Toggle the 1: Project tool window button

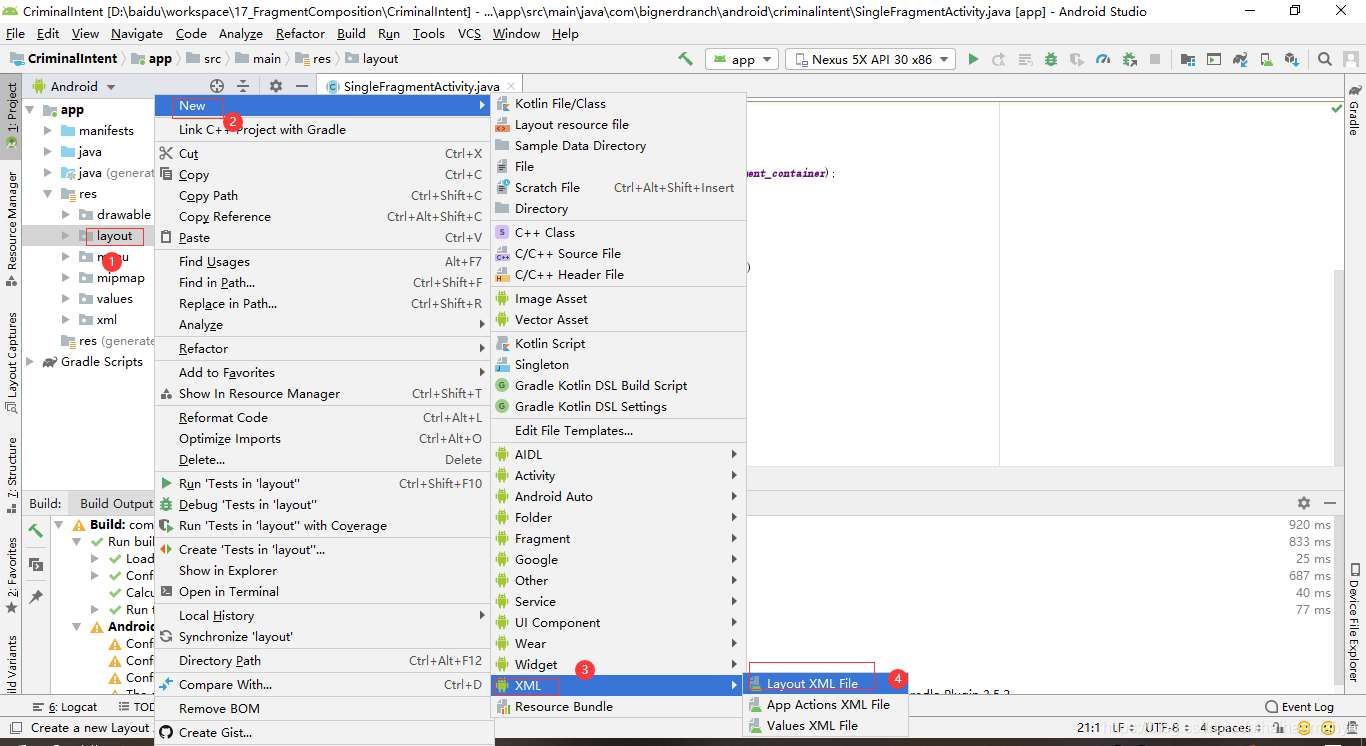11,115
